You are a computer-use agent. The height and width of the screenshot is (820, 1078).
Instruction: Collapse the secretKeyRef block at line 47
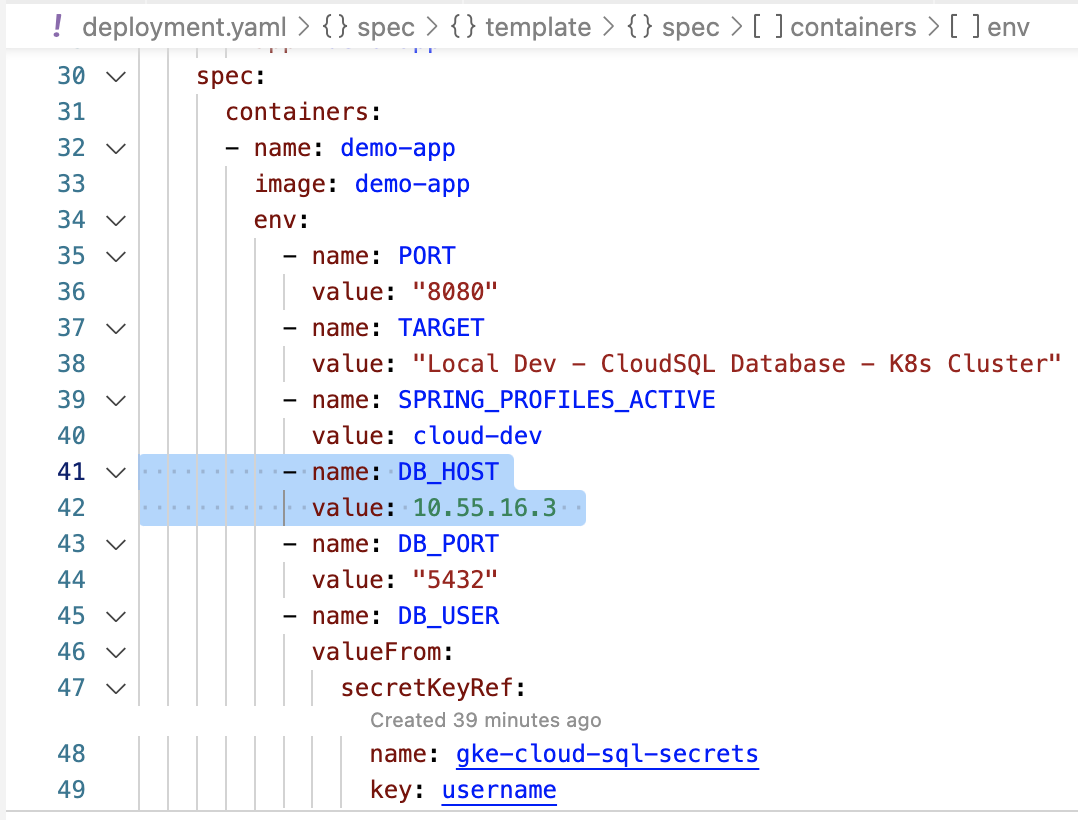pyautogui.click(x=116, y=688)
